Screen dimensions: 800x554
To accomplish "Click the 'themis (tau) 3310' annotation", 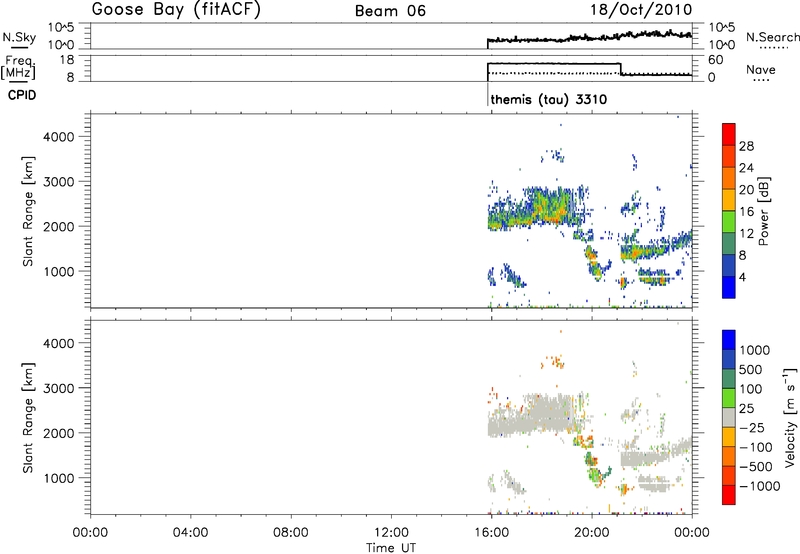I will (x=548, y=99).
